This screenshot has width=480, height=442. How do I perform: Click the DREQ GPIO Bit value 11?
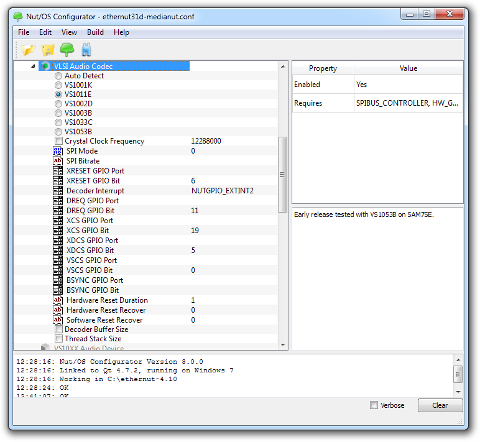(195, 210)
